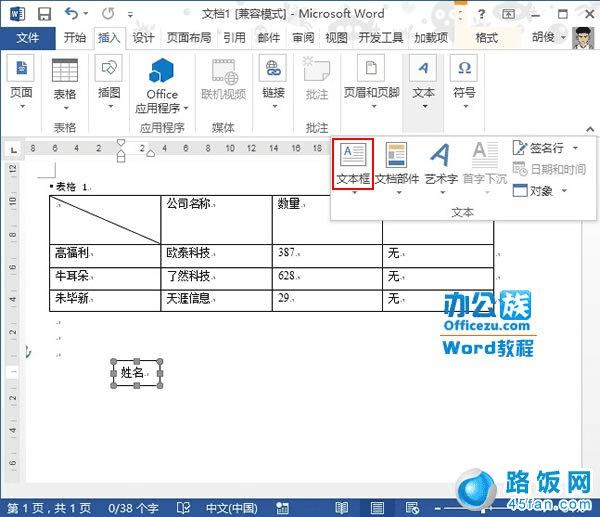
Task: Switch to the 设计 Design tab
Action: click(143, 38)
